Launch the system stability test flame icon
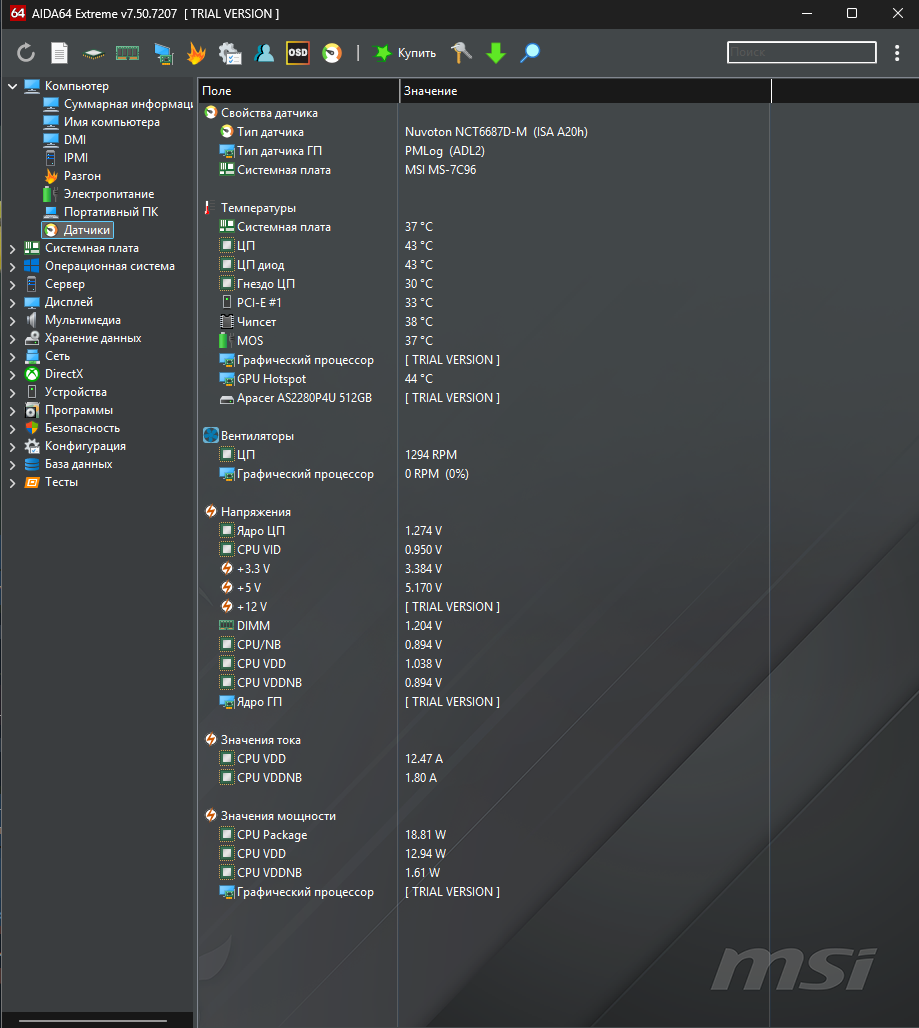Image resolution: width=919 pixels, height=1028 pixels. (x=196, y=53)
